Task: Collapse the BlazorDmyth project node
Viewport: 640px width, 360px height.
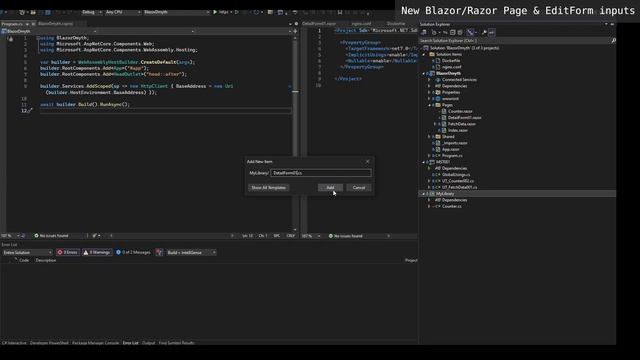Action: point(424,73)
